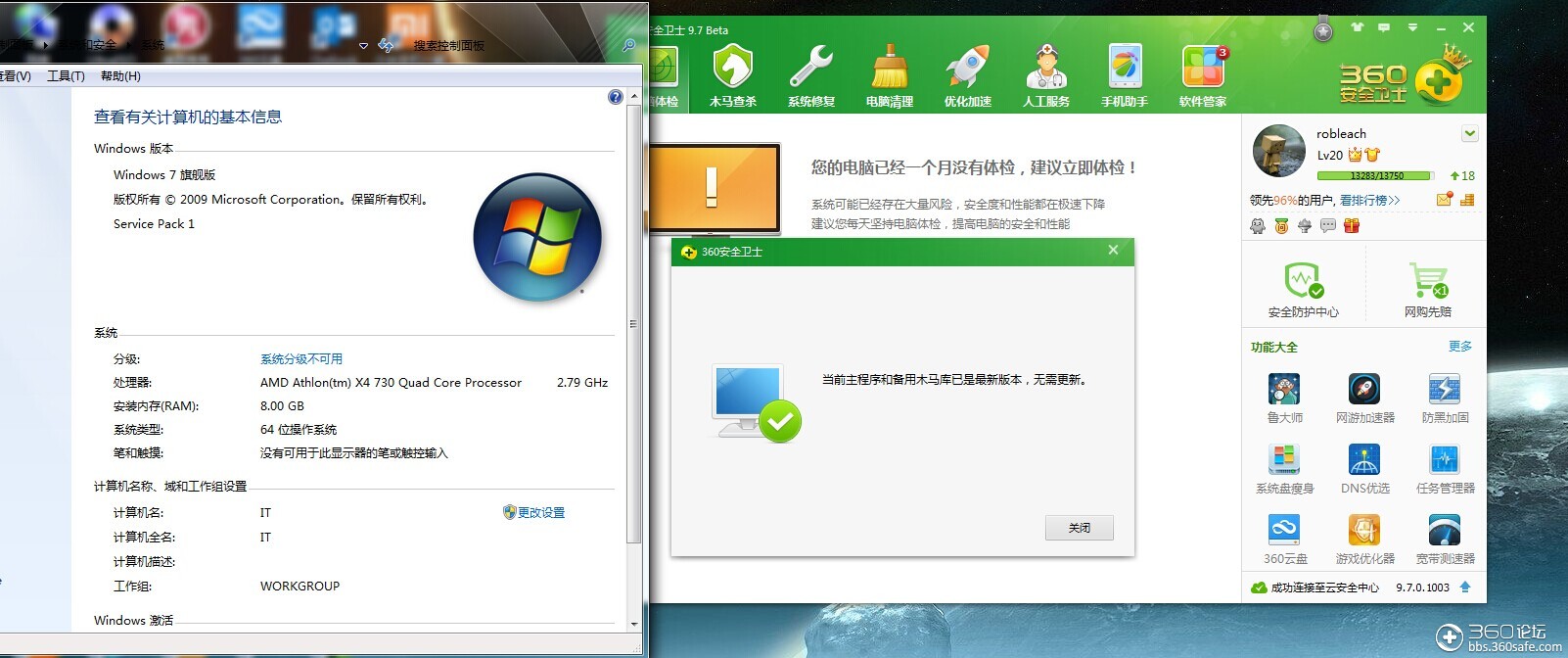Click the robleach profile avatar
The height and width of the screenshot is (658, 1568).
pyautogui.click(x=1279, y=151)
